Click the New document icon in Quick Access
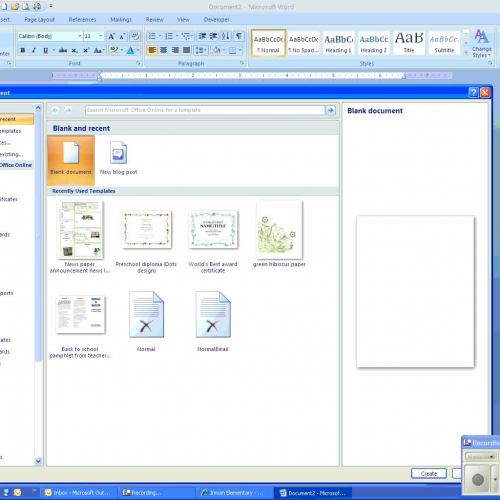 pos(4,6)
